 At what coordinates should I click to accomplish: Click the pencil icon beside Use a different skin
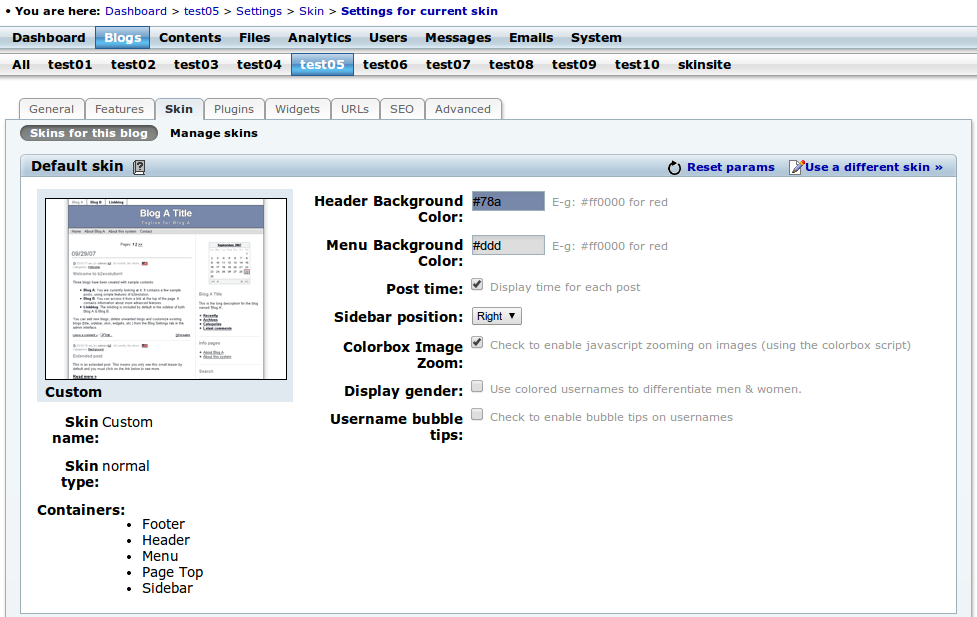pos(796,167)
